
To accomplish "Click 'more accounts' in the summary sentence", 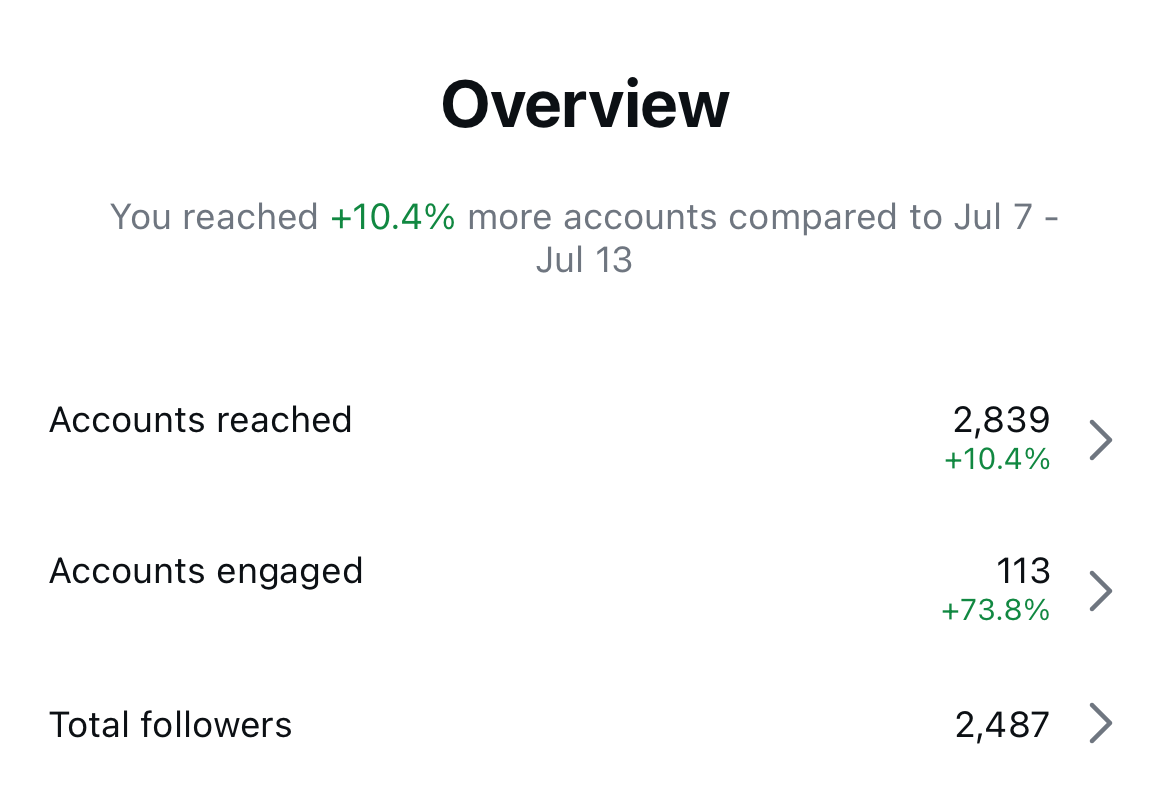I will [591, 217].
